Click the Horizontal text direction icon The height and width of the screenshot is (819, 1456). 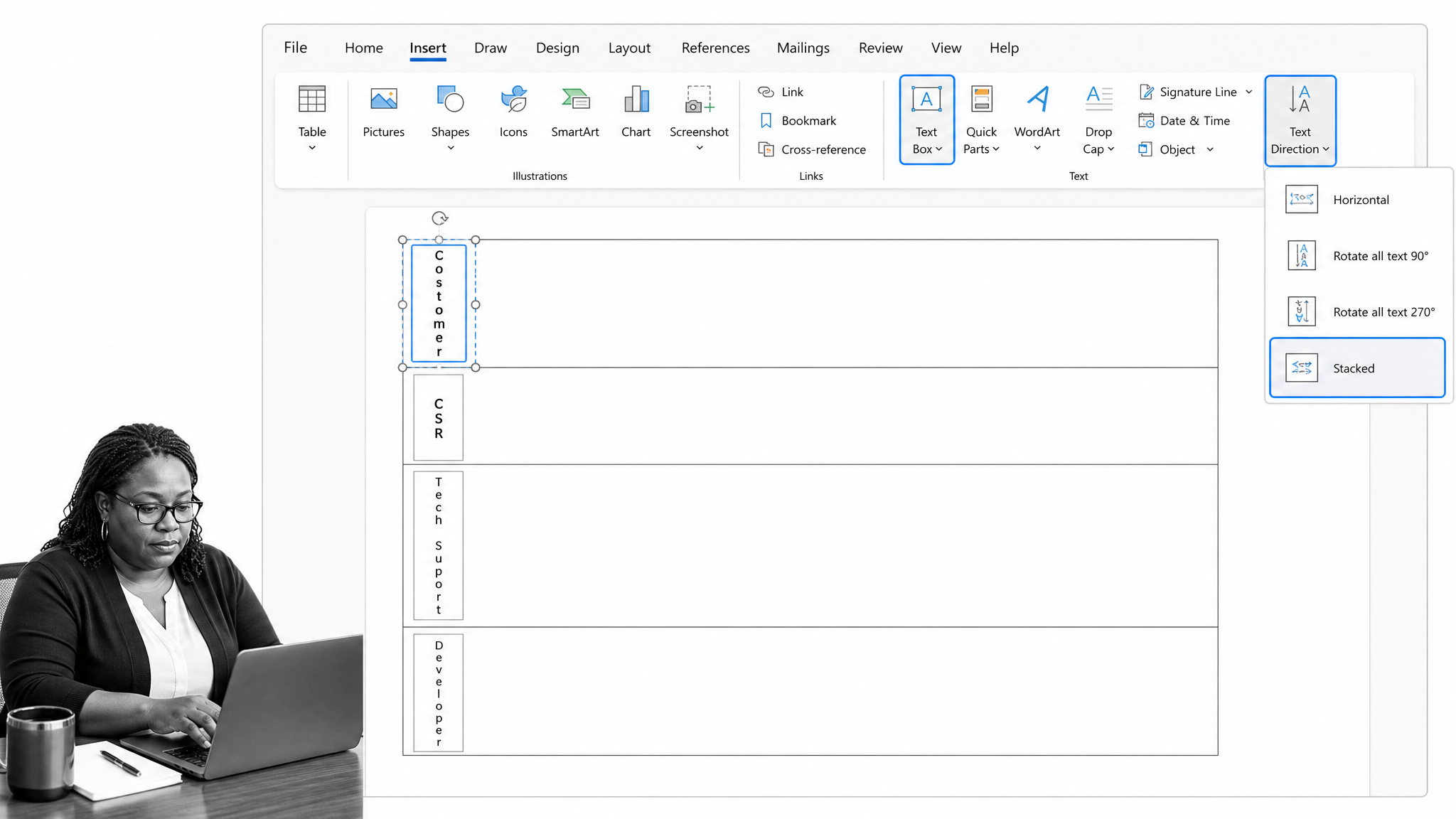click(x=1302, y=199)
